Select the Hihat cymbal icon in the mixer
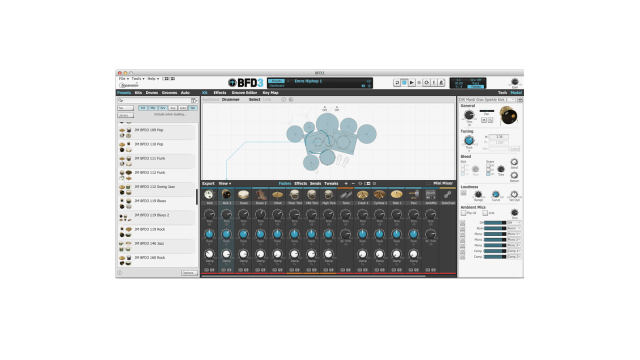Screen dimensions: 640x360 pyautogui.click(x=278, y=195)
